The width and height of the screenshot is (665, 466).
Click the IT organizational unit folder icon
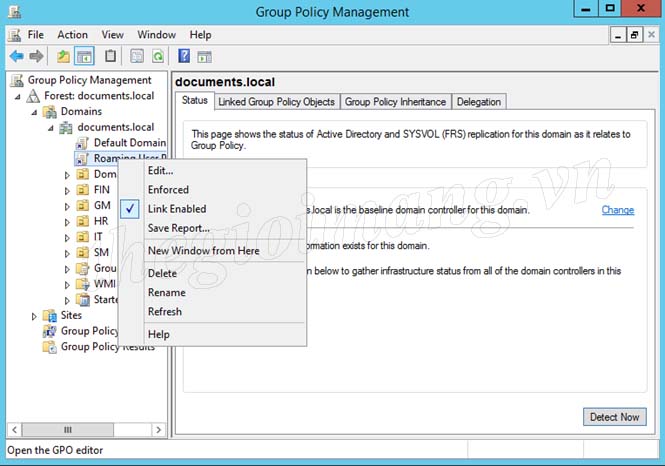(83, 237)
